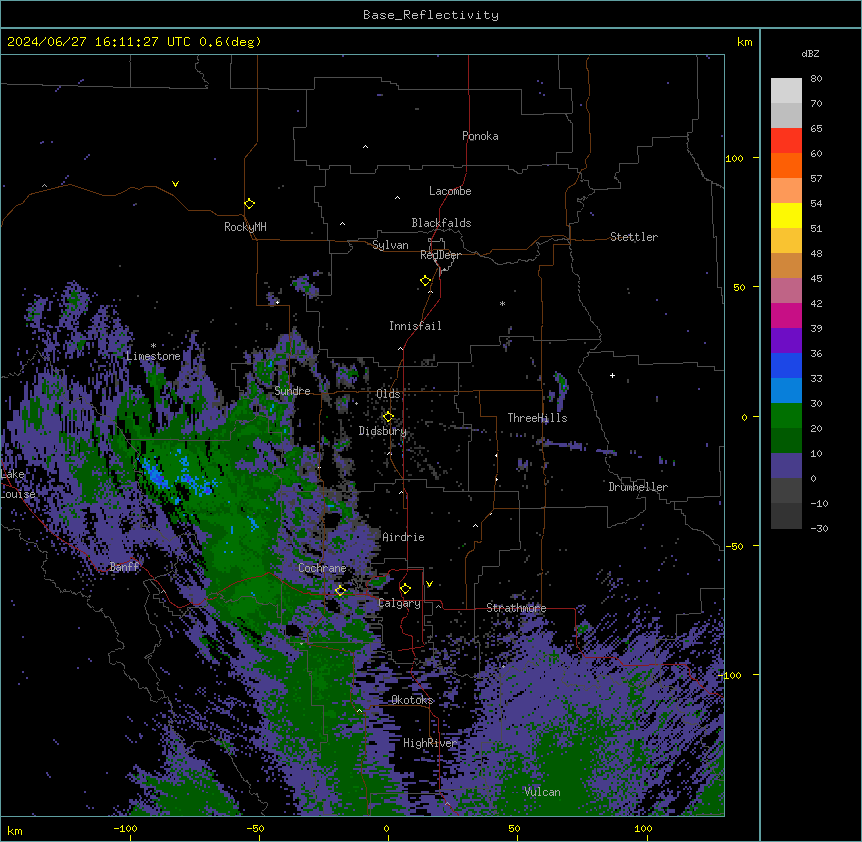Click the dBZ legend heading
Screen dimensions: 862x842
click(x=810, y=54)
